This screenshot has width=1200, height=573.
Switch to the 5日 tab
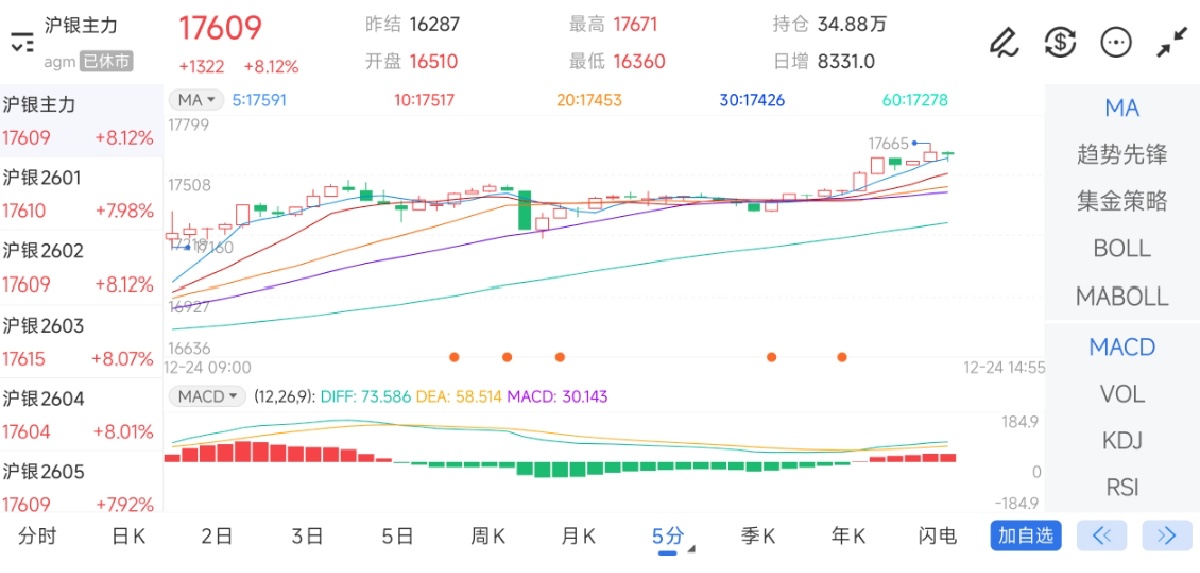(x=397, y=536)
